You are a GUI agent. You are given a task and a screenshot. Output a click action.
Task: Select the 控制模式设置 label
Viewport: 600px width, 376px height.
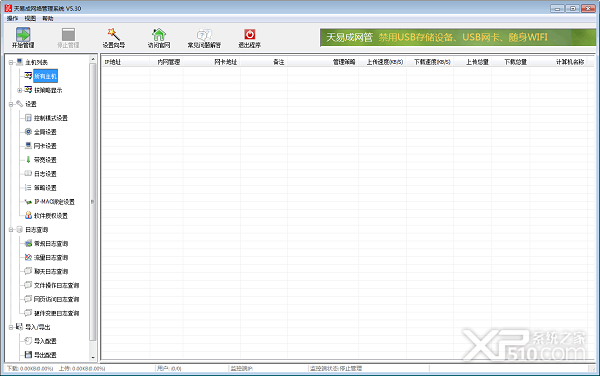[x=51, y=118]
